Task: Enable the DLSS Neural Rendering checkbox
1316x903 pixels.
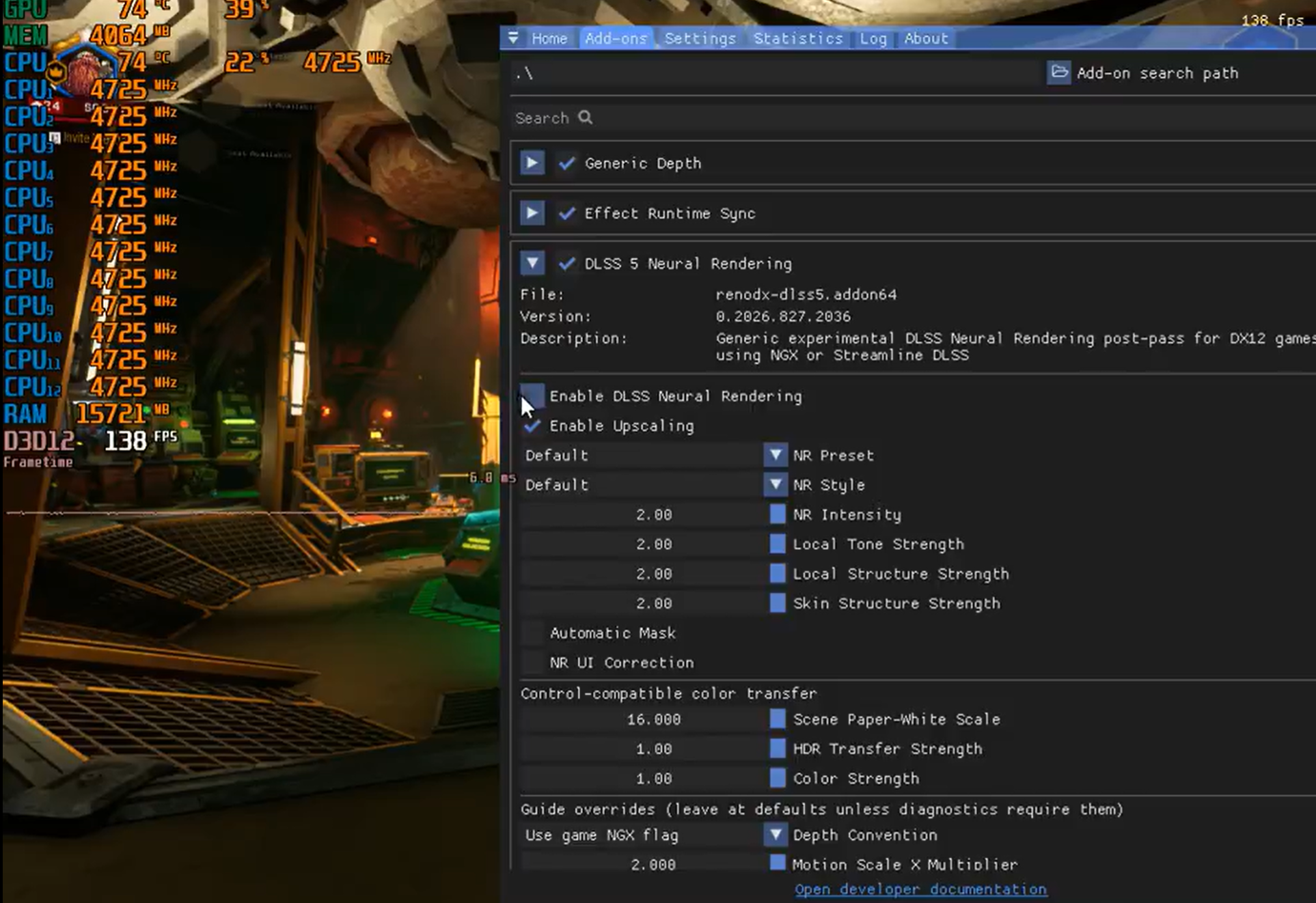Action: (532, 396)
